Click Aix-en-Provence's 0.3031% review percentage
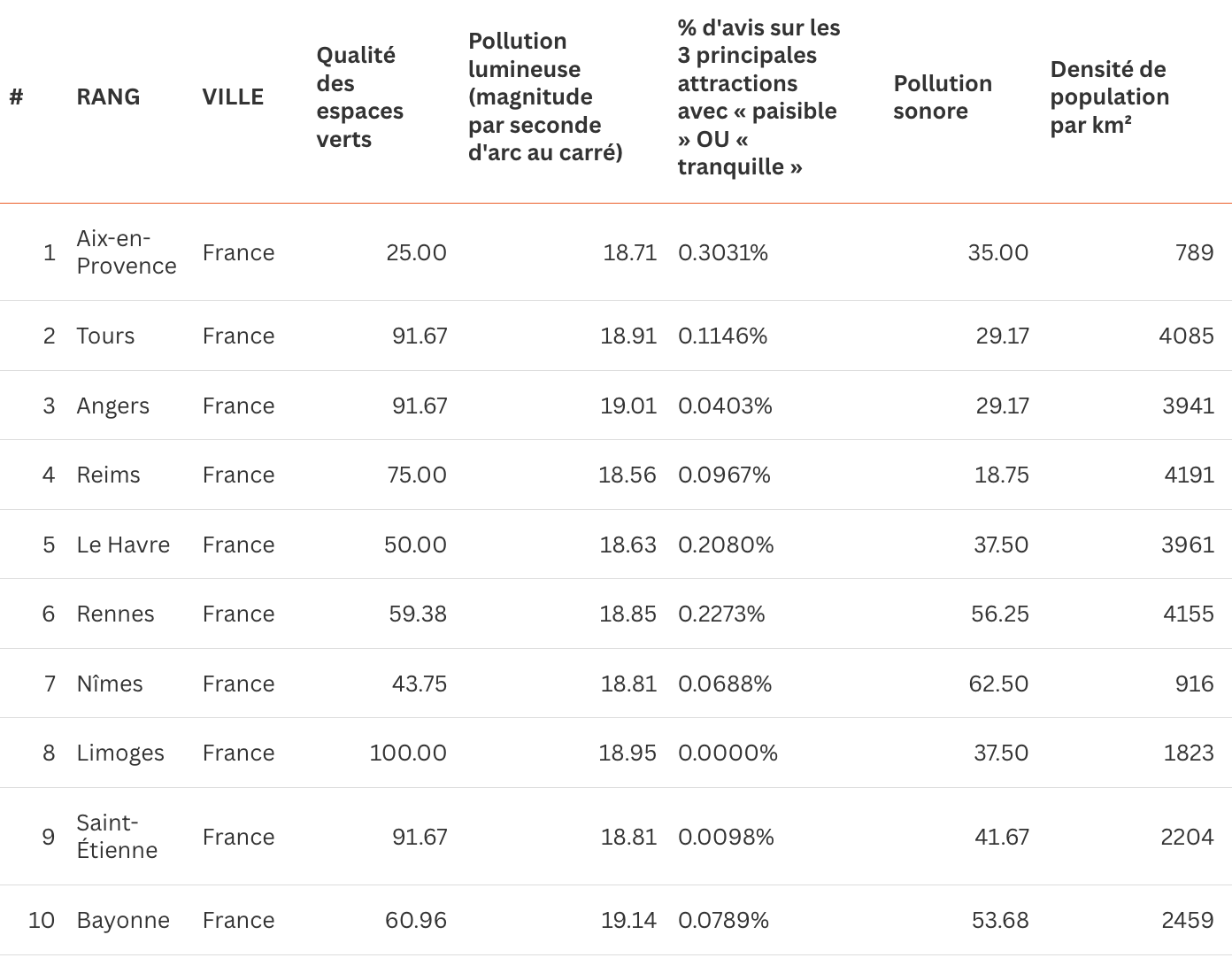The image size is (1232, 958). 723,252
